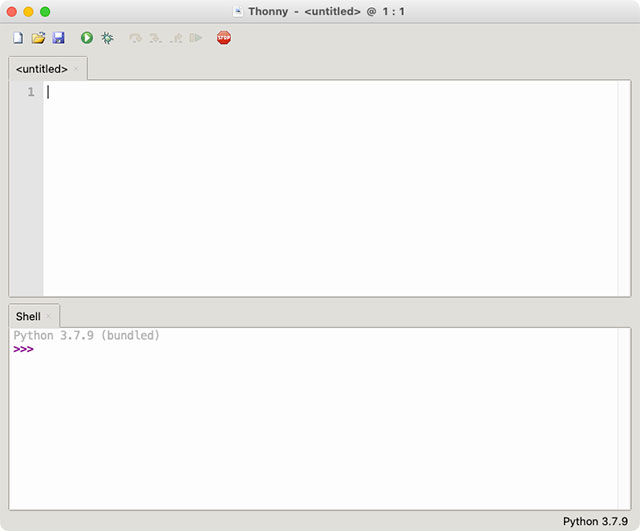The image size is (640, 531).
Task: Click inside the code editor text area
Action: pos(330,190)
